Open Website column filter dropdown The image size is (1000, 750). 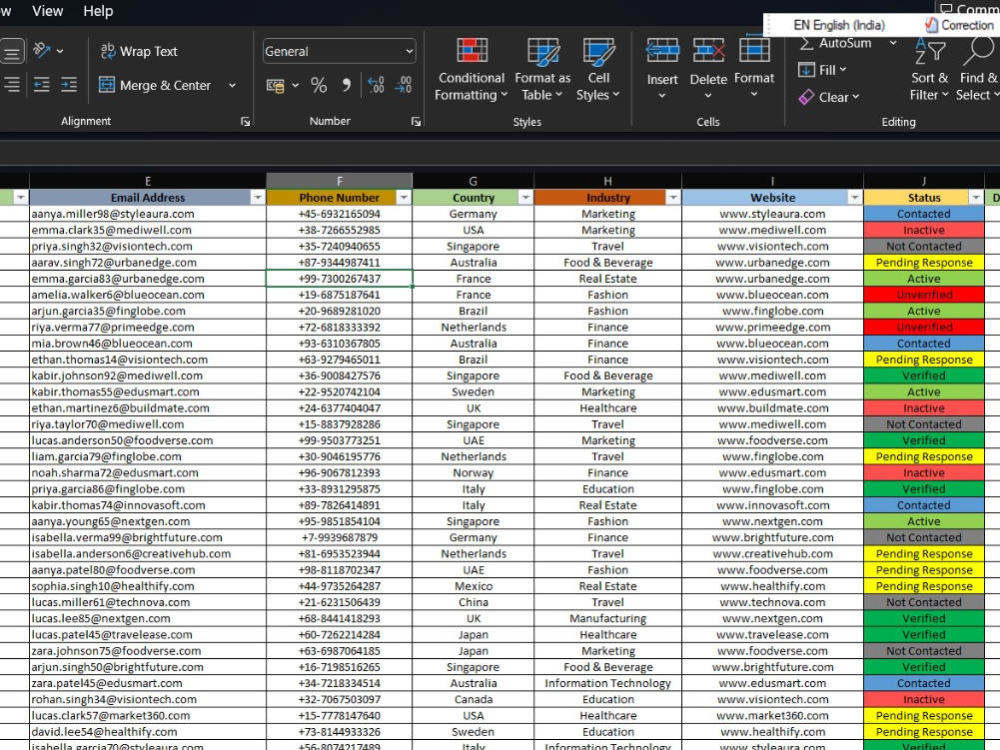855,198
